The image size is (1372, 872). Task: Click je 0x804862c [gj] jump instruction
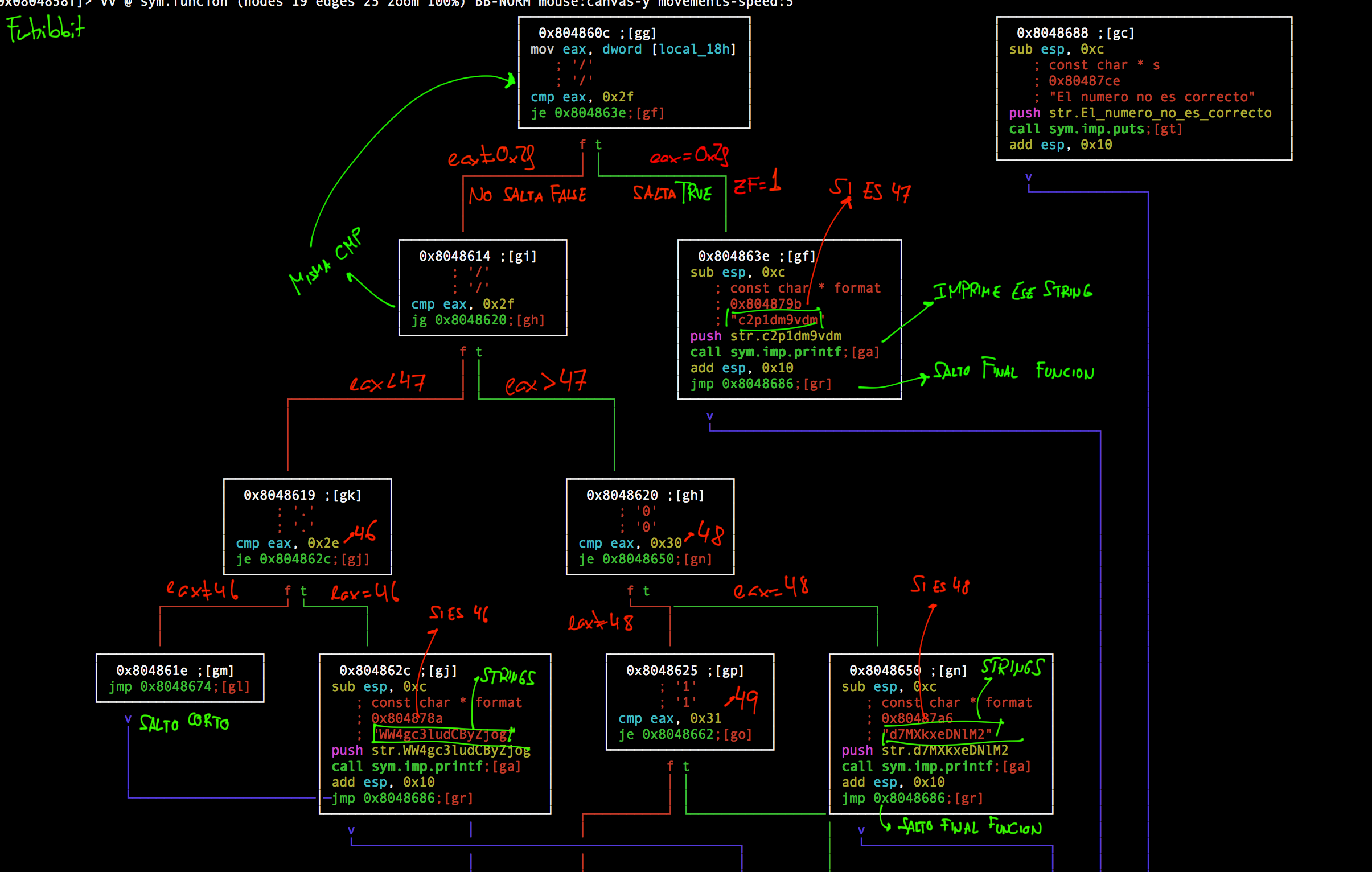pyautogui.click(x=302, y=559)
